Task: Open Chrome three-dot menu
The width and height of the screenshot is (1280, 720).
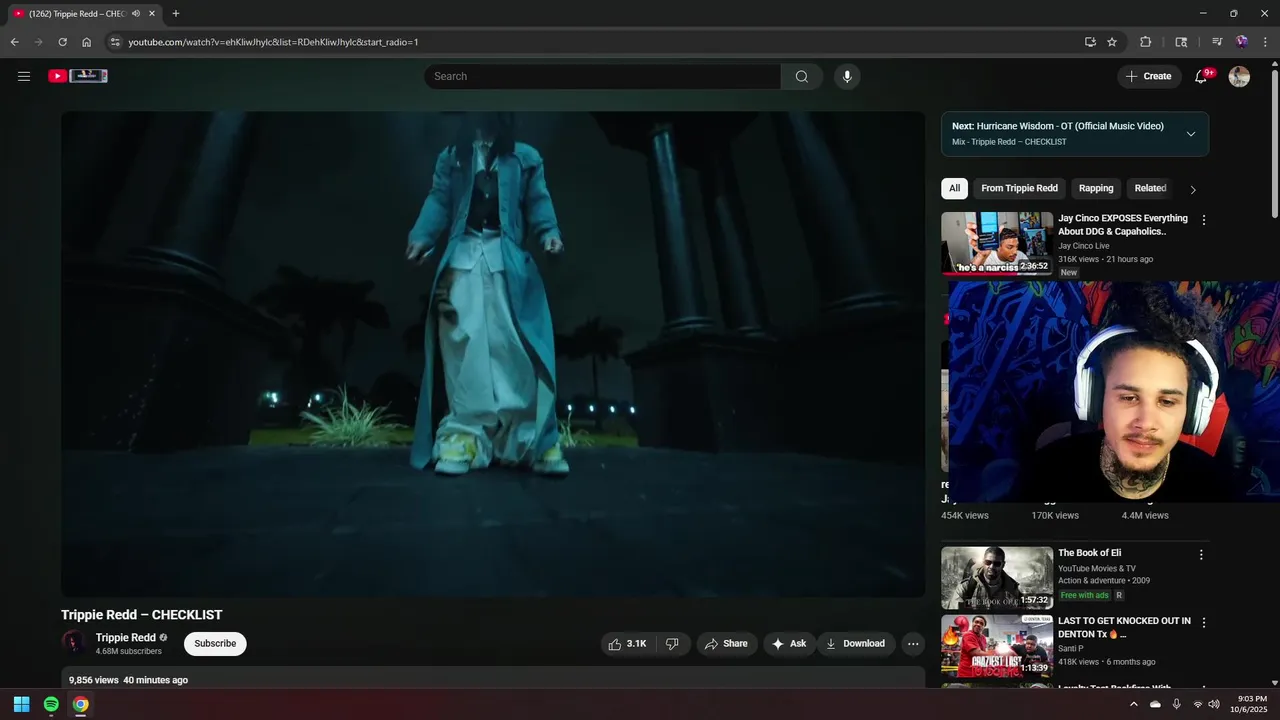Action: (x=1266, y=42)
